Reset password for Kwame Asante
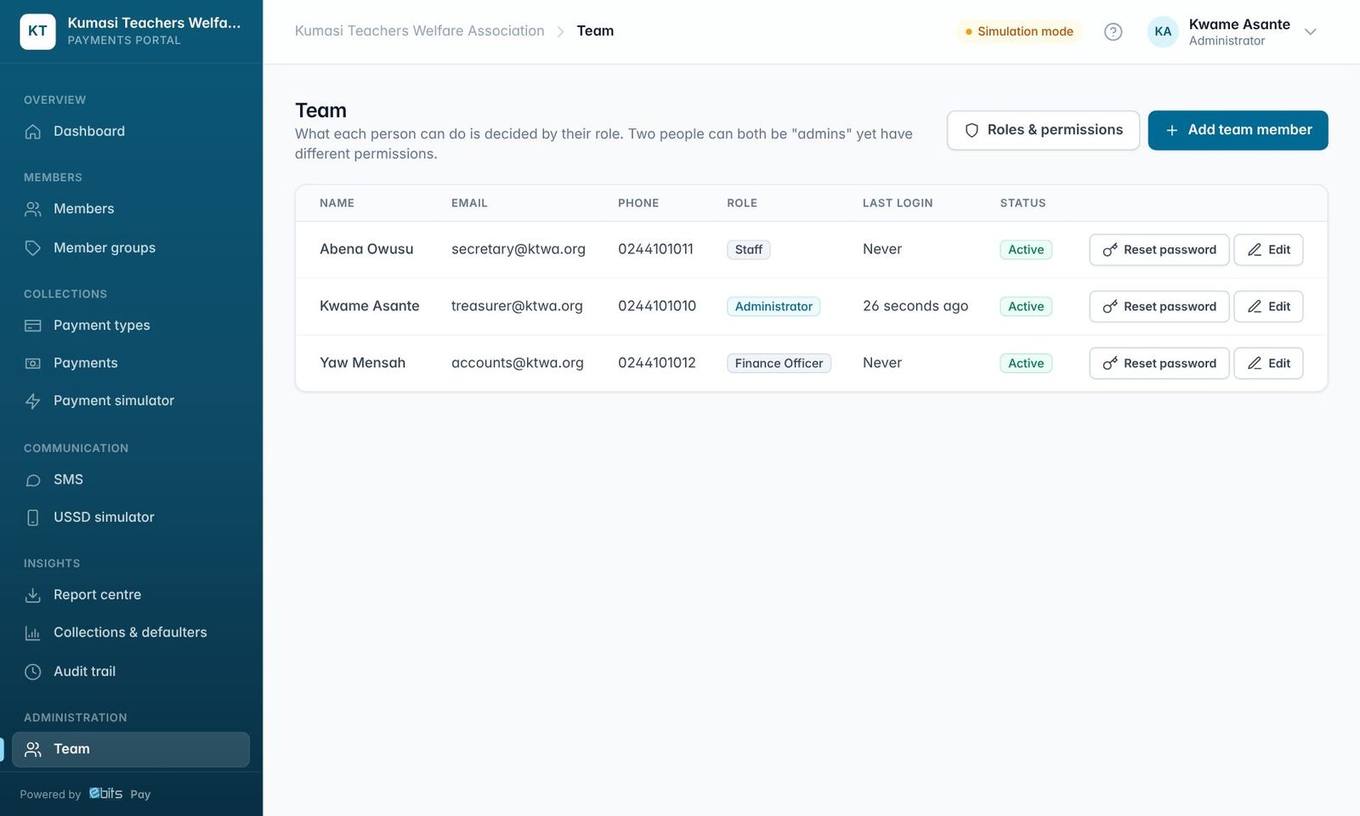This screenshot has height=816, width=1360. click(1159, 307)
